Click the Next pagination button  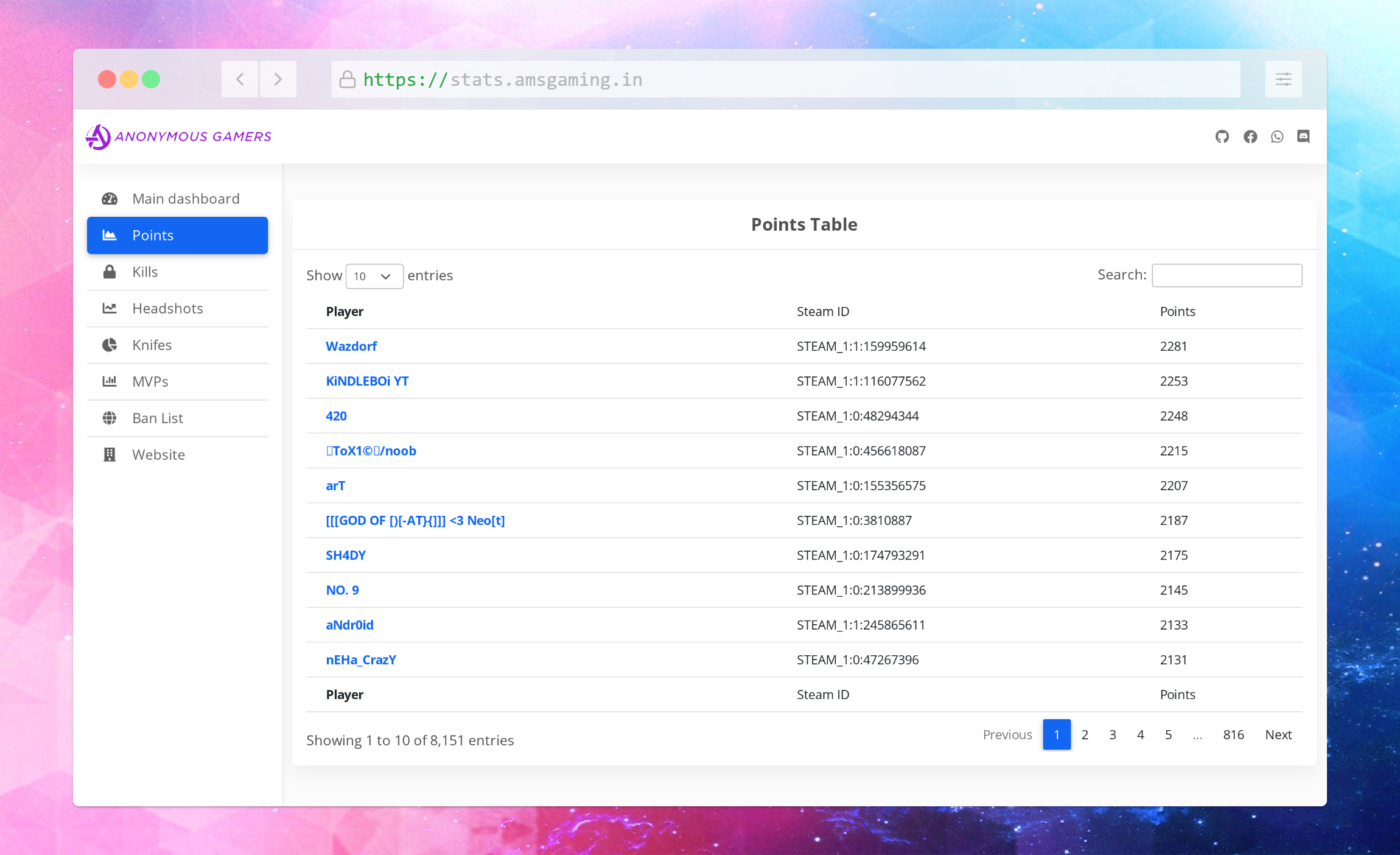pos(1278,734)
